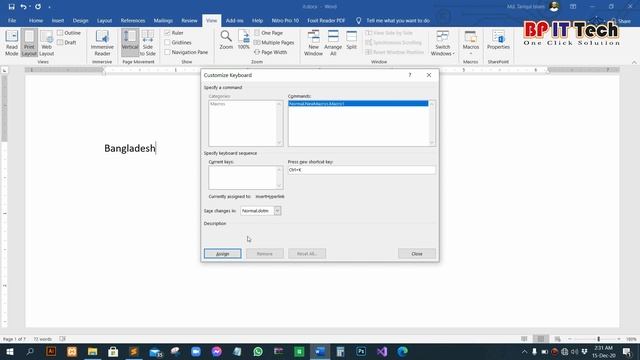Viewport: 640px width, 360px height.
Task: Adjust the zoom slider in status bar
Action: click(x=598, y=339)
